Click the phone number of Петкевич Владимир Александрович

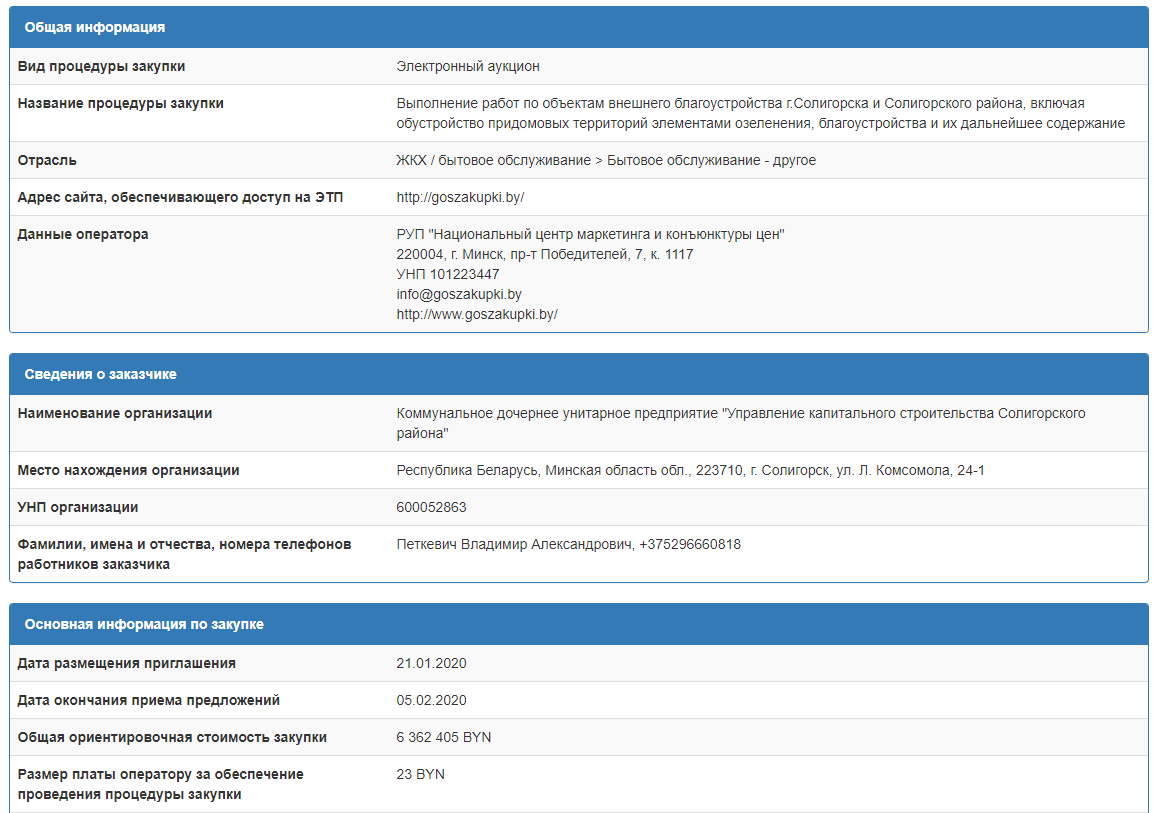pos(690,544)
